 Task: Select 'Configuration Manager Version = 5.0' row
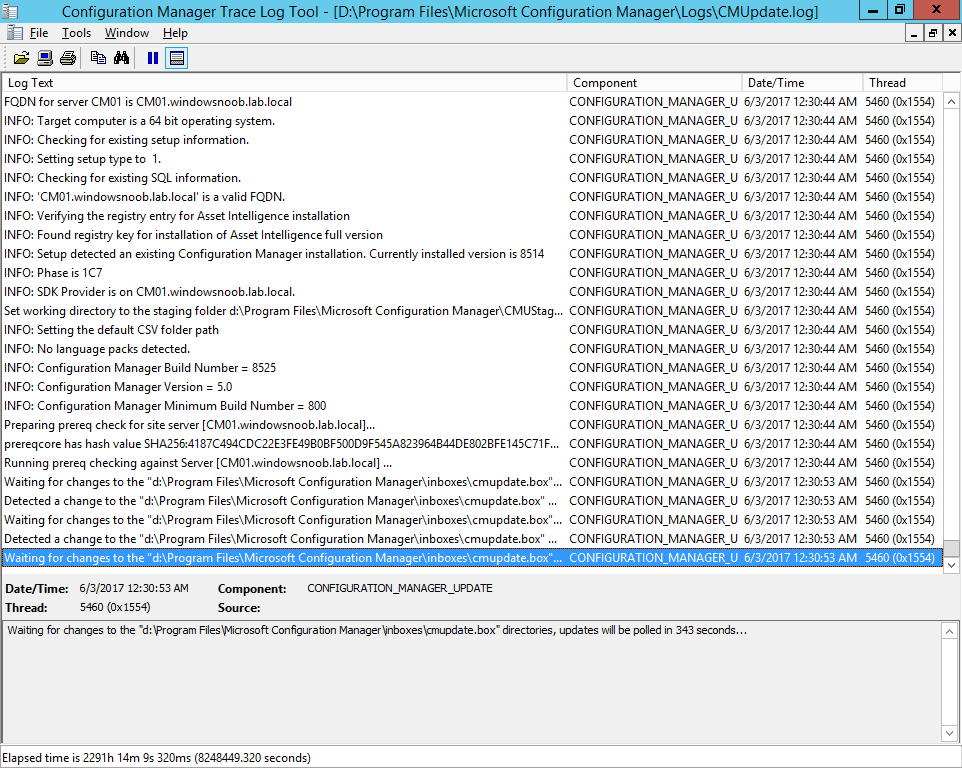pyautogui.click(x=472, y=387)
